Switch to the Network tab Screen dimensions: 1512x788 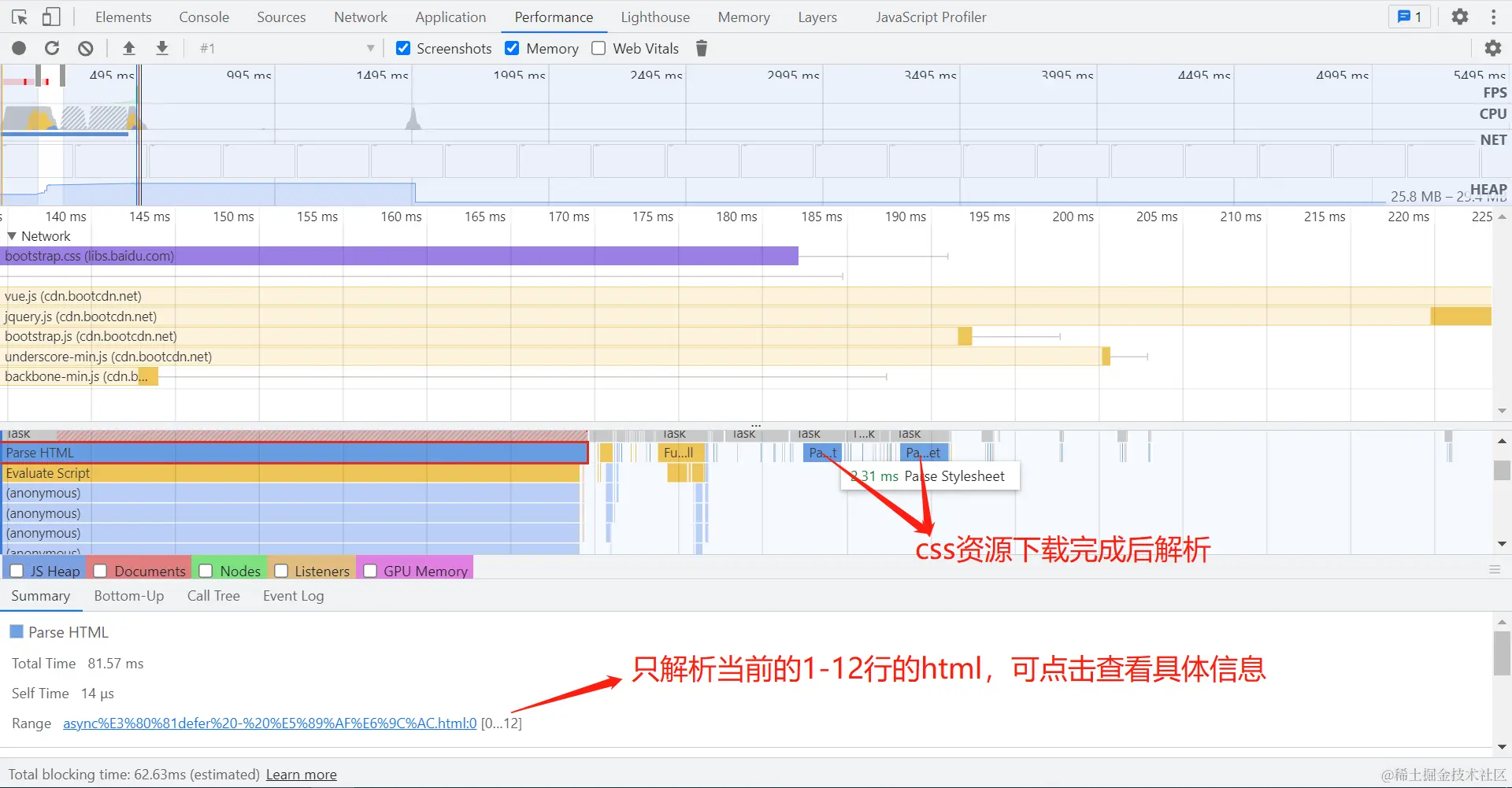(x=361, y=17)
